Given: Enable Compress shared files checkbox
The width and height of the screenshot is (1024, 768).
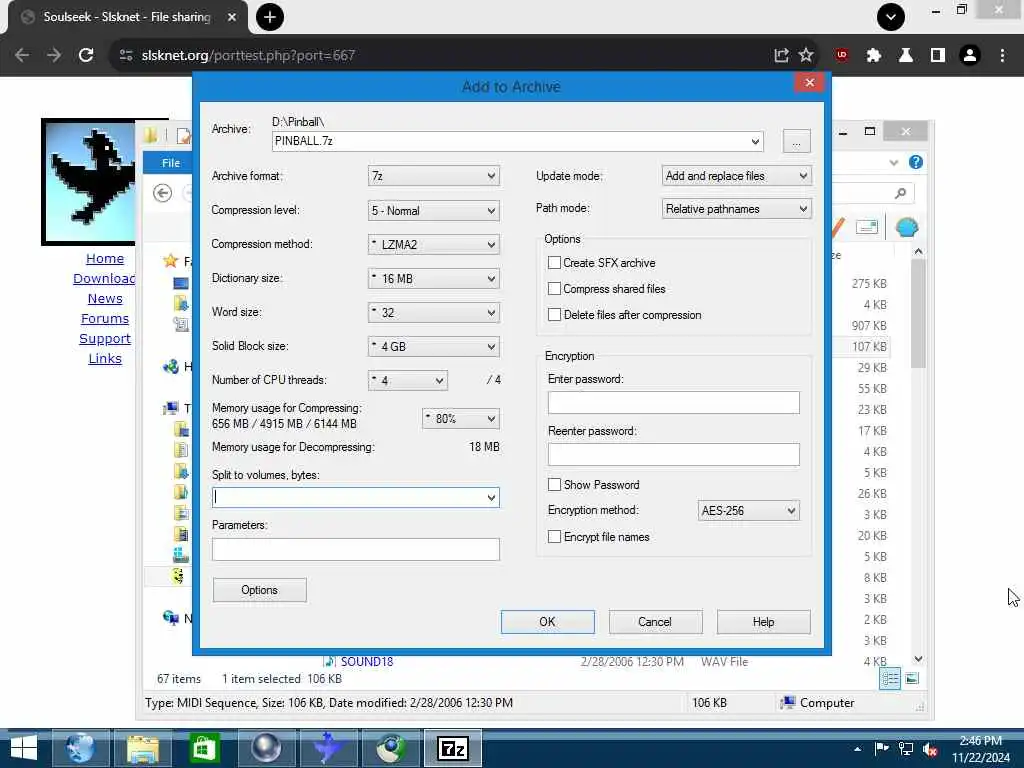Looking at the screenshot, I should [554, 289].
